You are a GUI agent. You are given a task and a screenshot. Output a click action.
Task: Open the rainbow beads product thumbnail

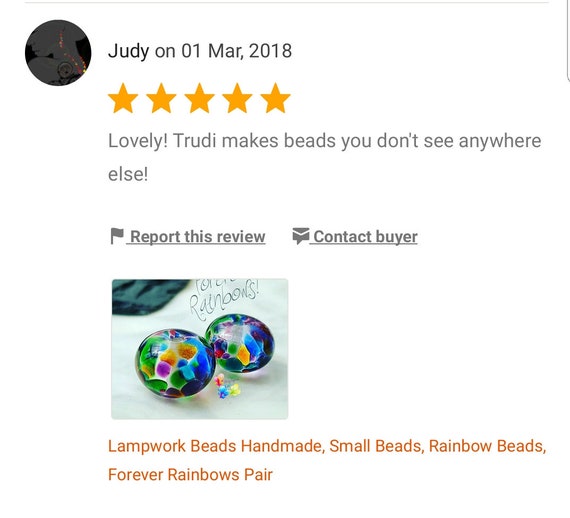tap(200, 349)
